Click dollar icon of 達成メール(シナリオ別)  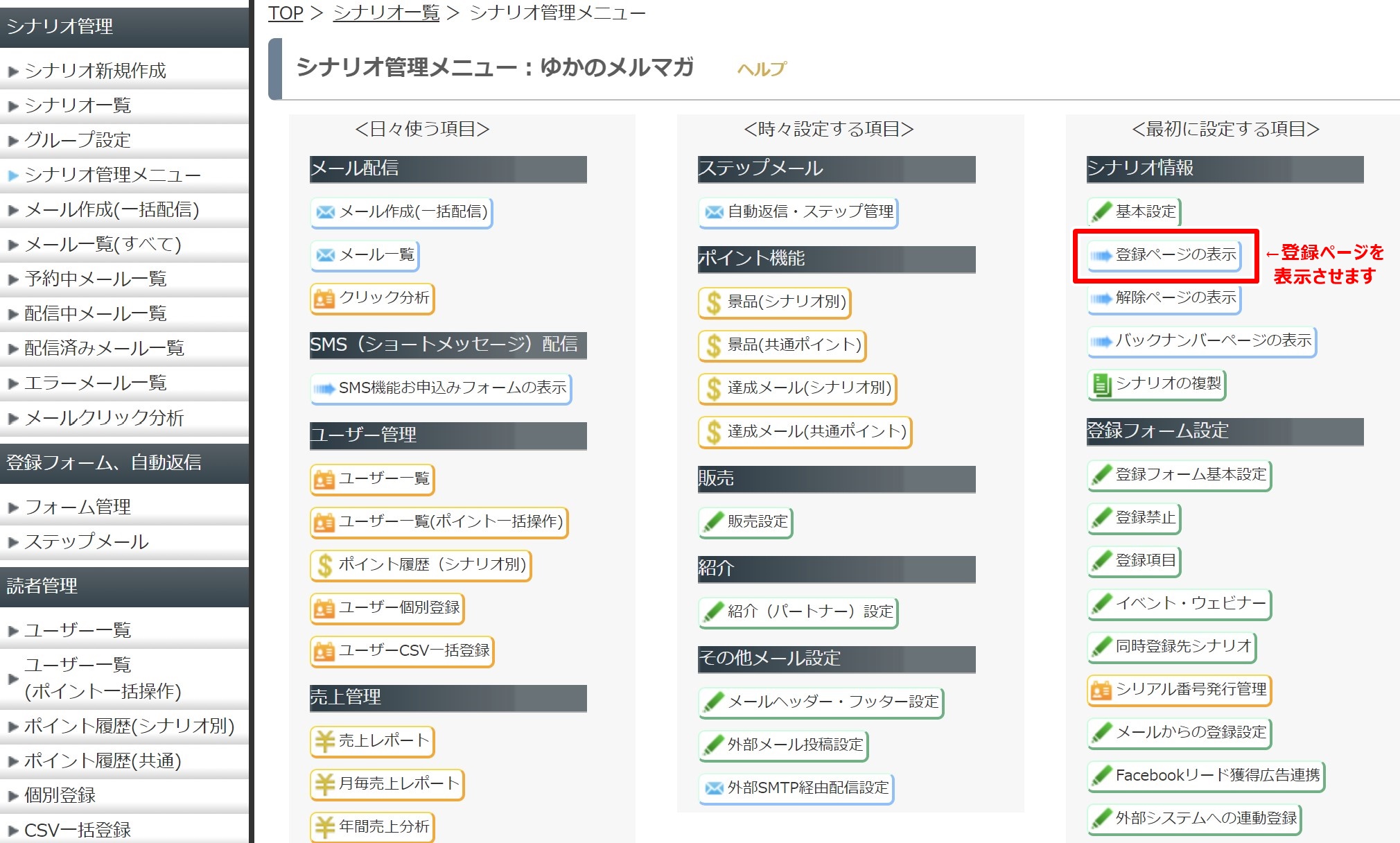click(x=713, y=389)
